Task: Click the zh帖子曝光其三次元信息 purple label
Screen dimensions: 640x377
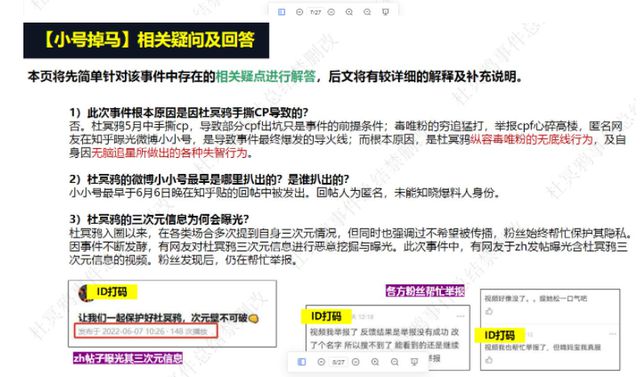Action: [128, 358]
